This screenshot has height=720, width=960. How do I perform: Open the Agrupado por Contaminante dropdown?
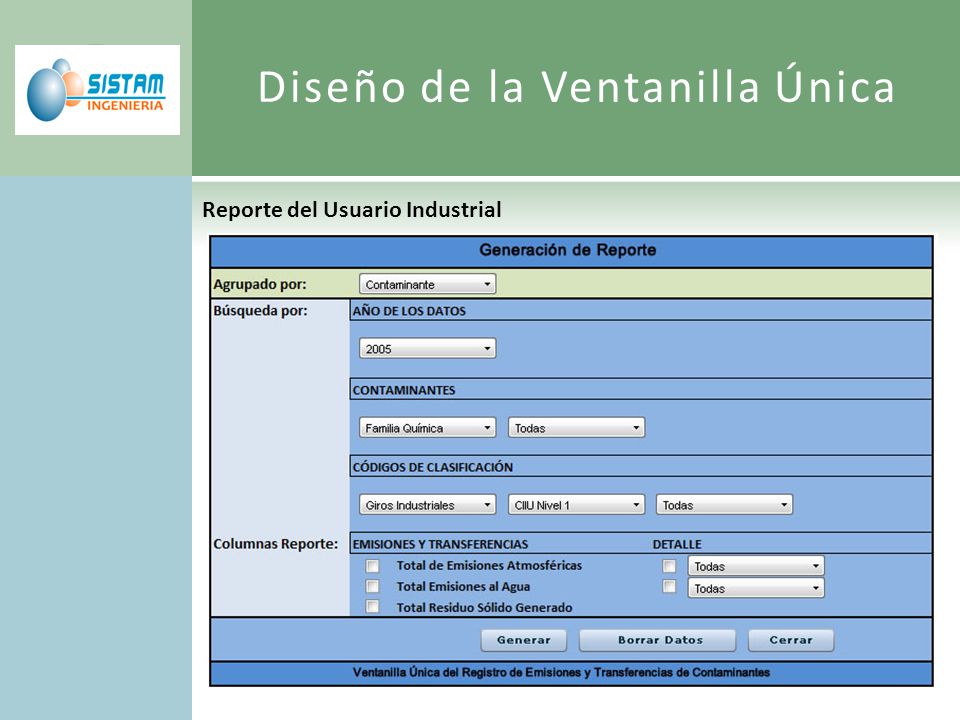click(427, 284)
